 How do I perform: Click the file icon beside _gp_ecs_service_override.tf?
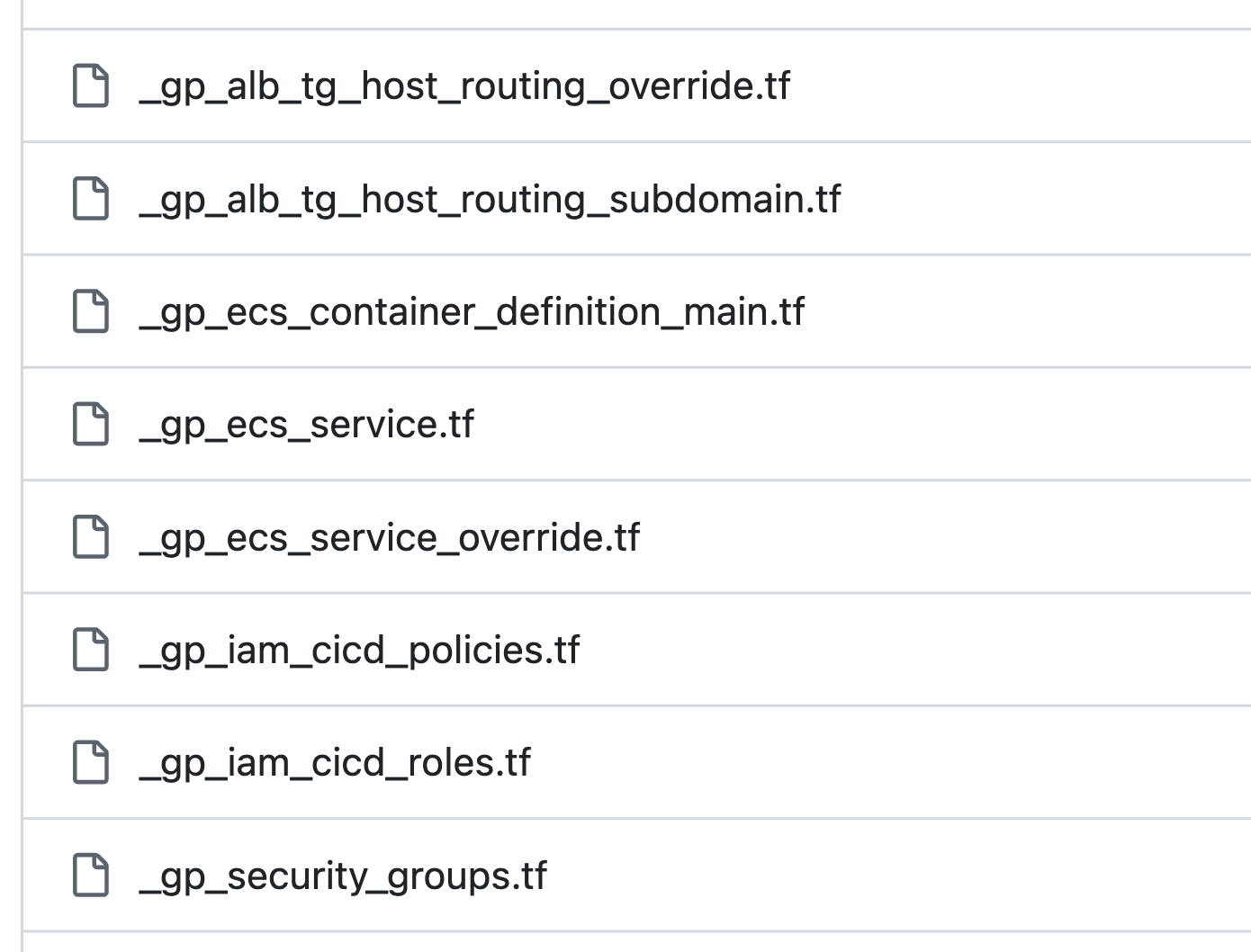(89, 537)
